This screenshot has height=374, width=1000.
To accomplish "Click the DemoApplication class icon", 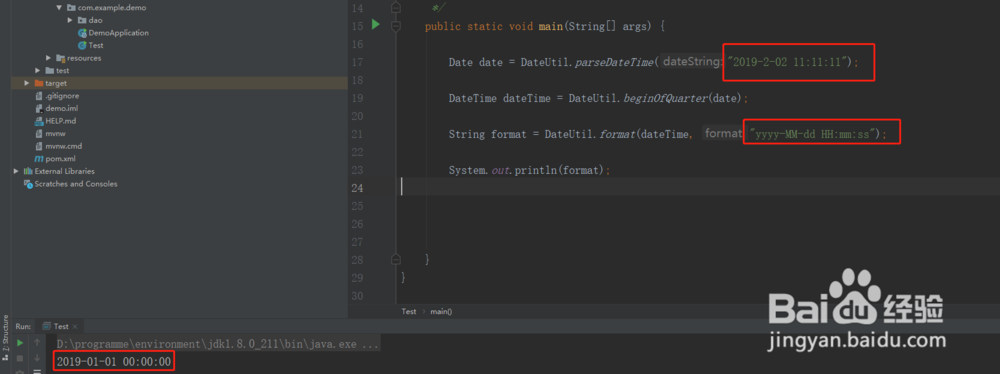I will [x=82, y=33].
